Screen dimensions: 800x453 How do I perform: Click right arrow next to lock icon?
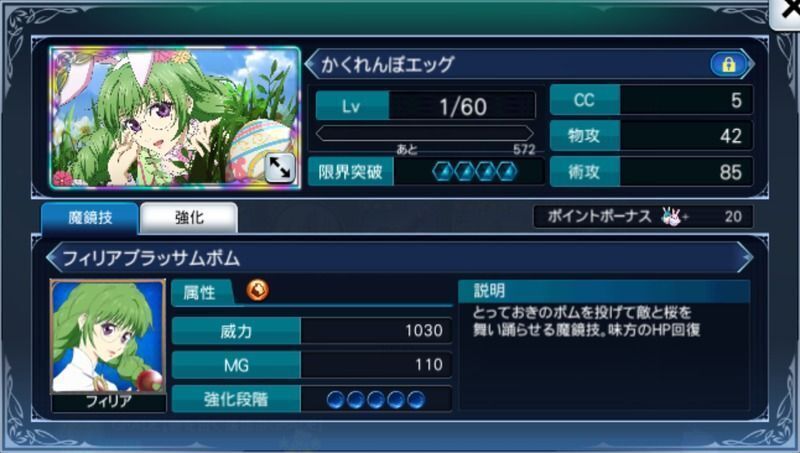coord(749,65)
